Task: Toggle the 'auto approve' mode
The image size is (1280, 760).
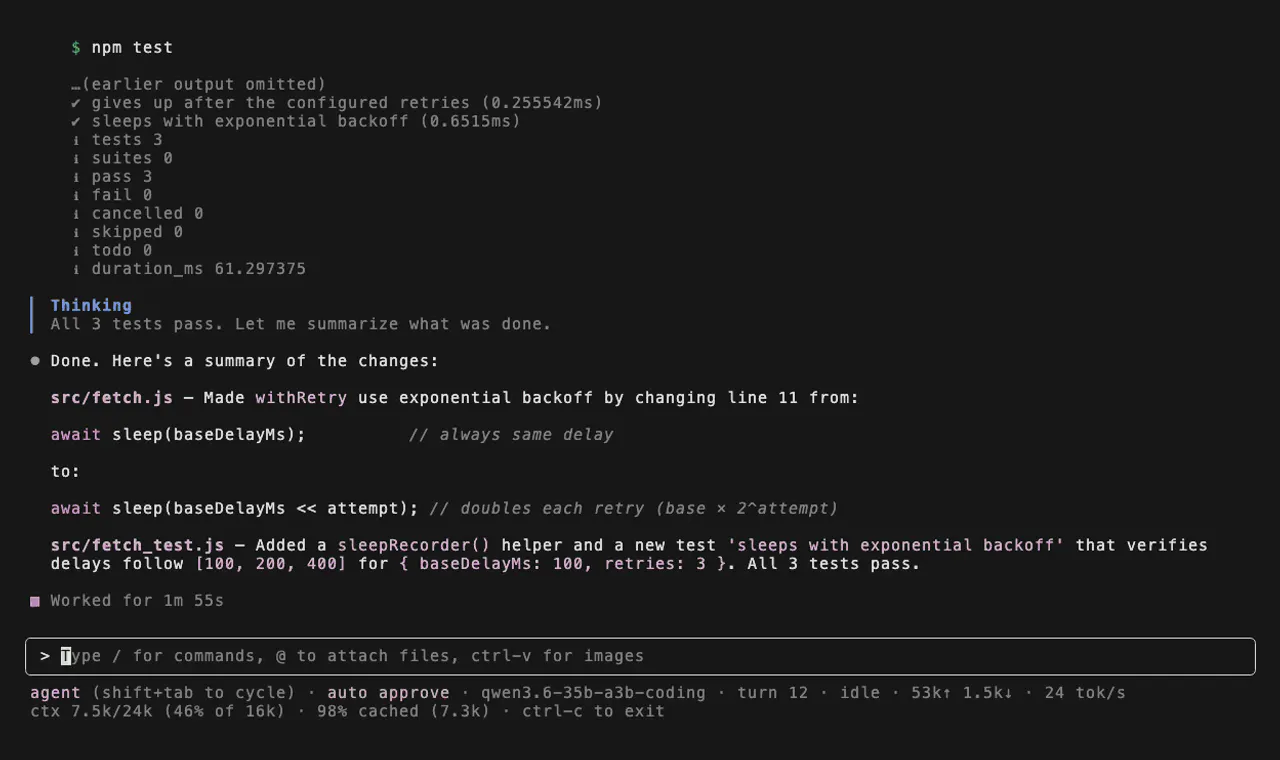Action: [x=388, y=693]
